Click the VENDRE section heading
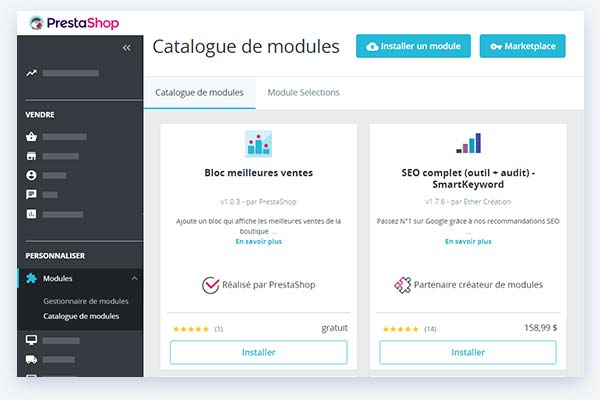The height and width of the screenshot is (400, 600). pos(40,115)
